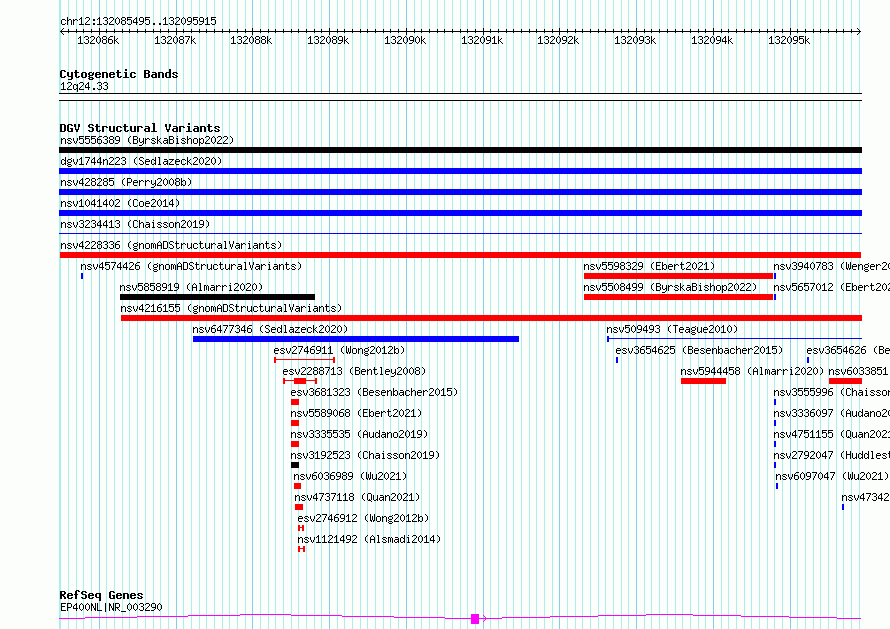
Task: Click the nsv5657012 Ebert label
Action: click(x=831, y=287)
